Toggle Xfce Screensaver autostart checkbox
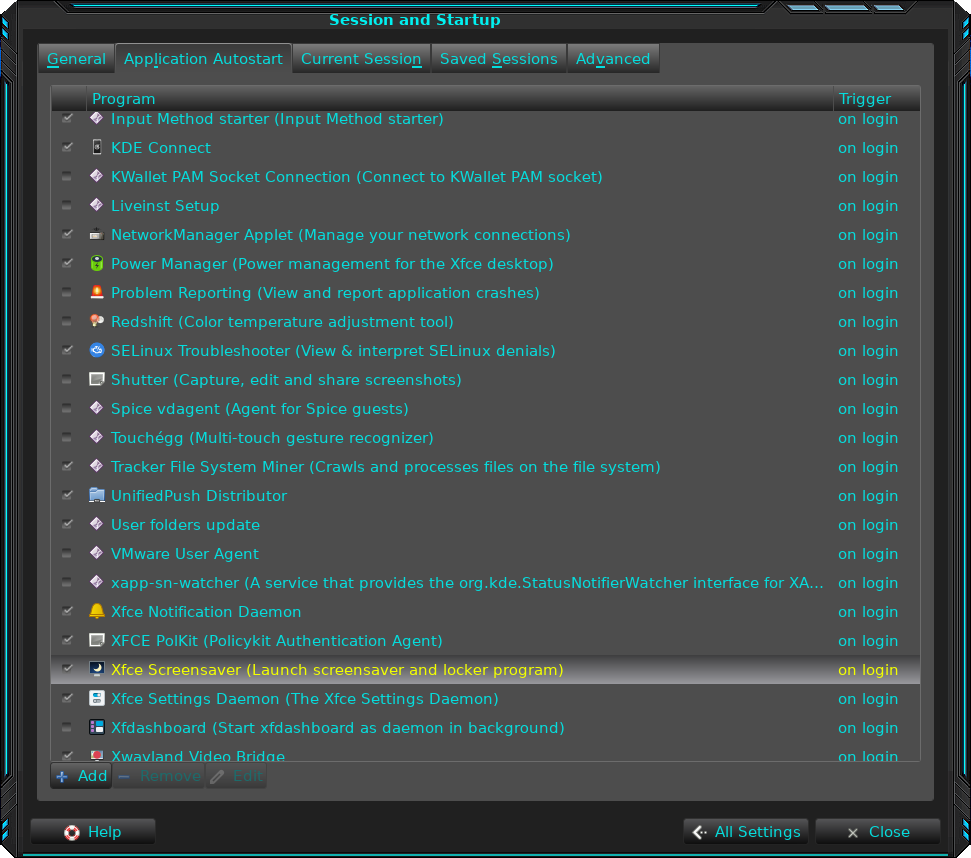Viewport: 971px width, 858px height. [67, 669]
